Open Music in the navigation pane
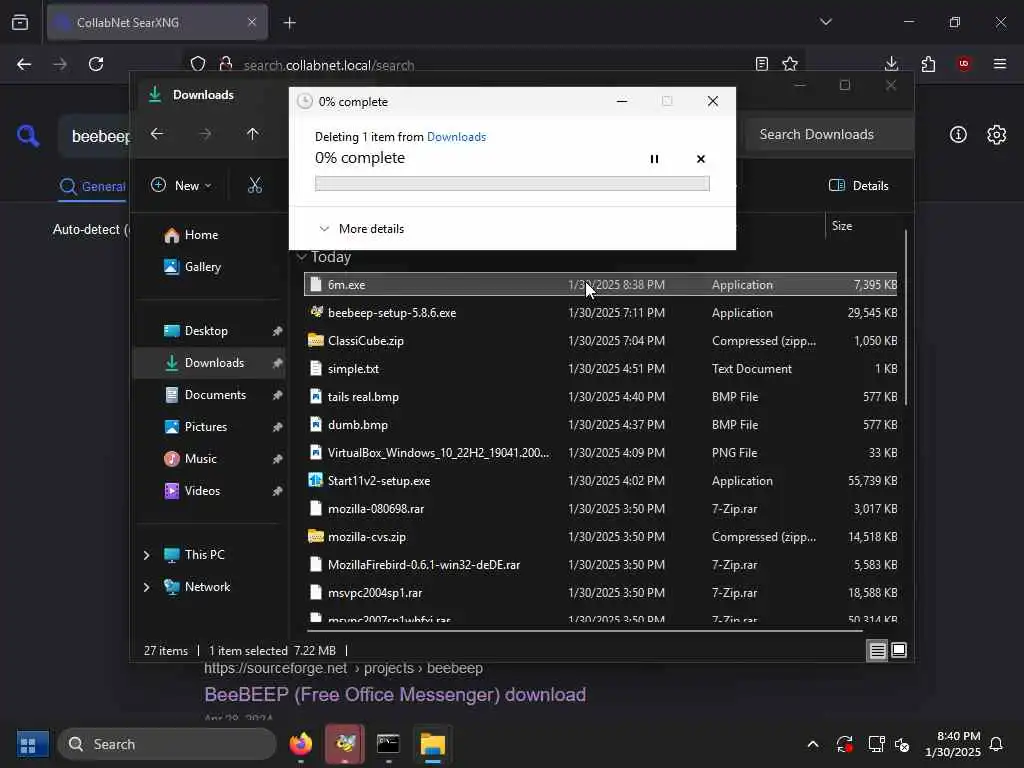The height and width of the screenshot is (768, 1024). tap(200, 459)
